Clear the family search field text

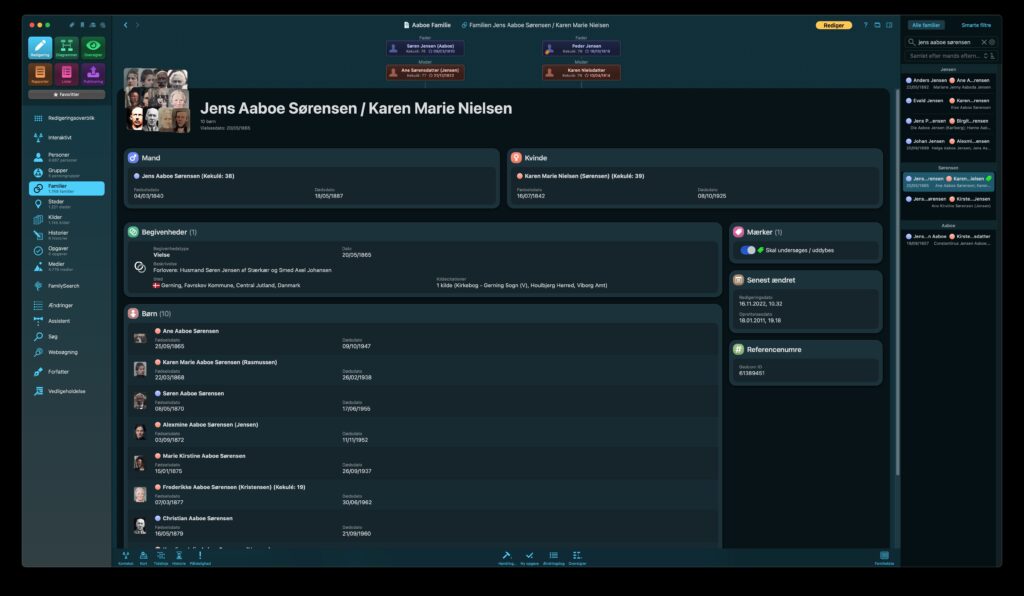pyautogui.click(x=983, y=42)
